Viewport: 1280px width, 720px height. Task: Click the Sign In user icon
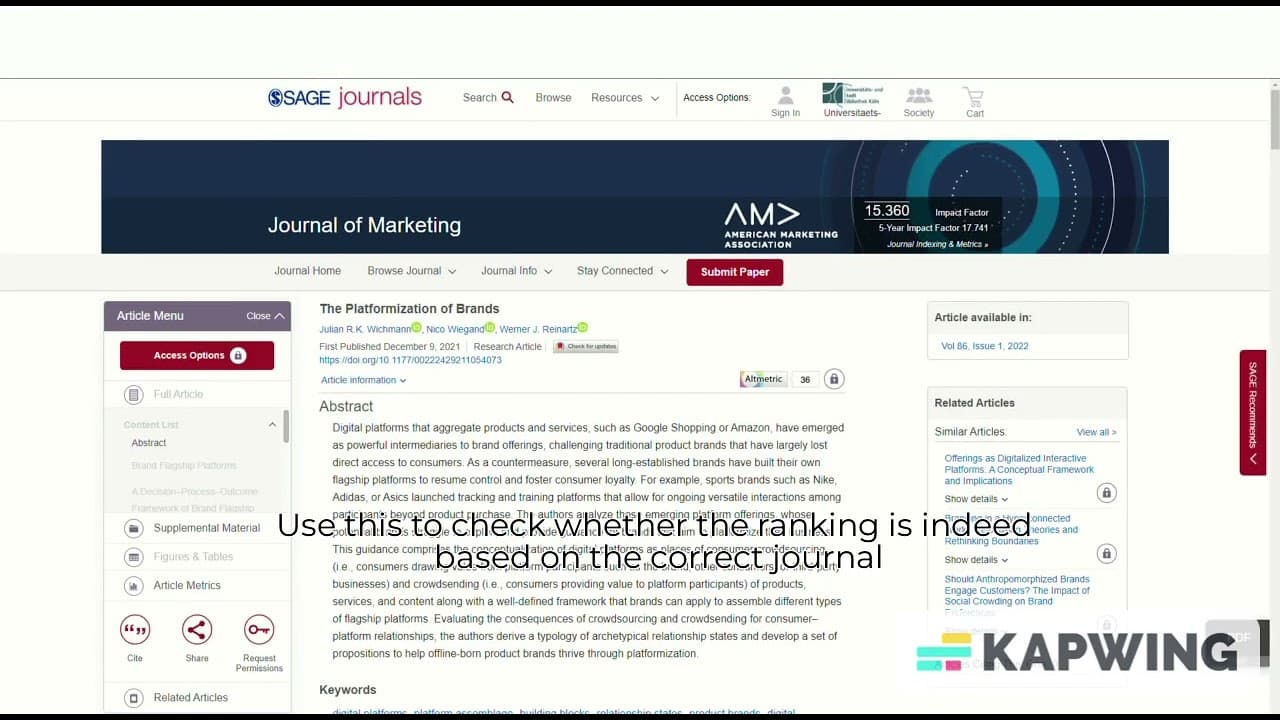(x=785, y=95)
